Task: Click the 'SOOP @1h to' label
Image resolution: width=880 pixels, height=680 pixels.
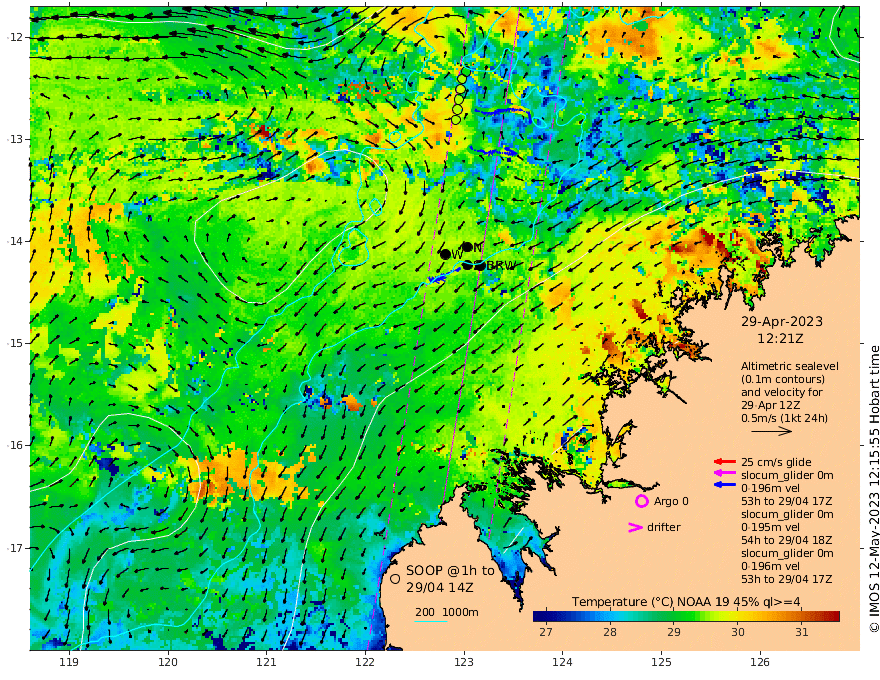Action: tap(451, 571)
